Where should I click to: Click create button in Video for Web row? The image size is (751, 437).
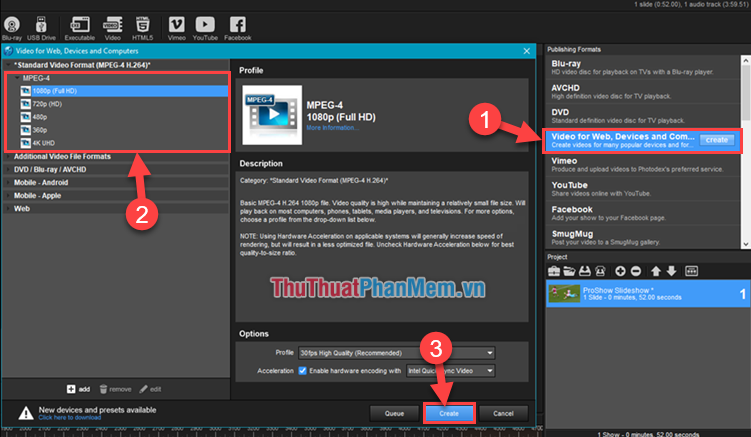coord(717,140)
